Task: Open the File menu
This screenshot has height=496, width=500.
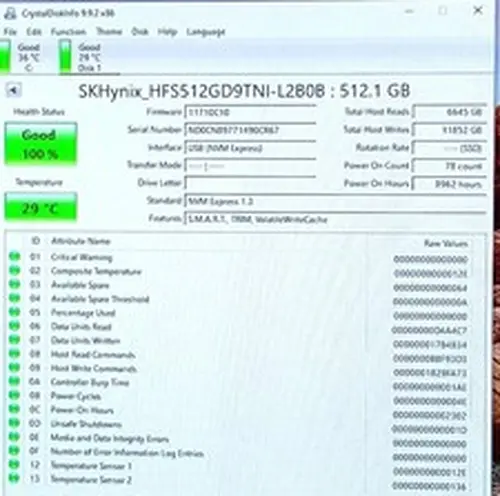Action: (x=10, y=32)
